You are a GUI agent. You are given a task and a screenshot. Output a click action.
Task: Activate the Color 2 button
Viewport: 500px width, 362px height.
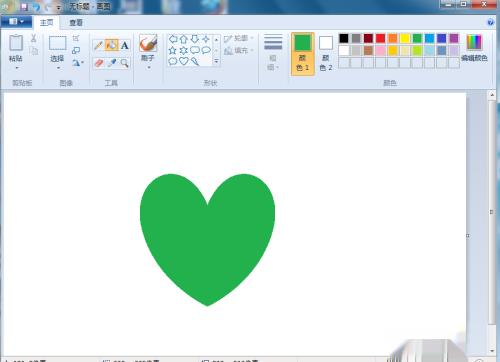coord(326,54)
